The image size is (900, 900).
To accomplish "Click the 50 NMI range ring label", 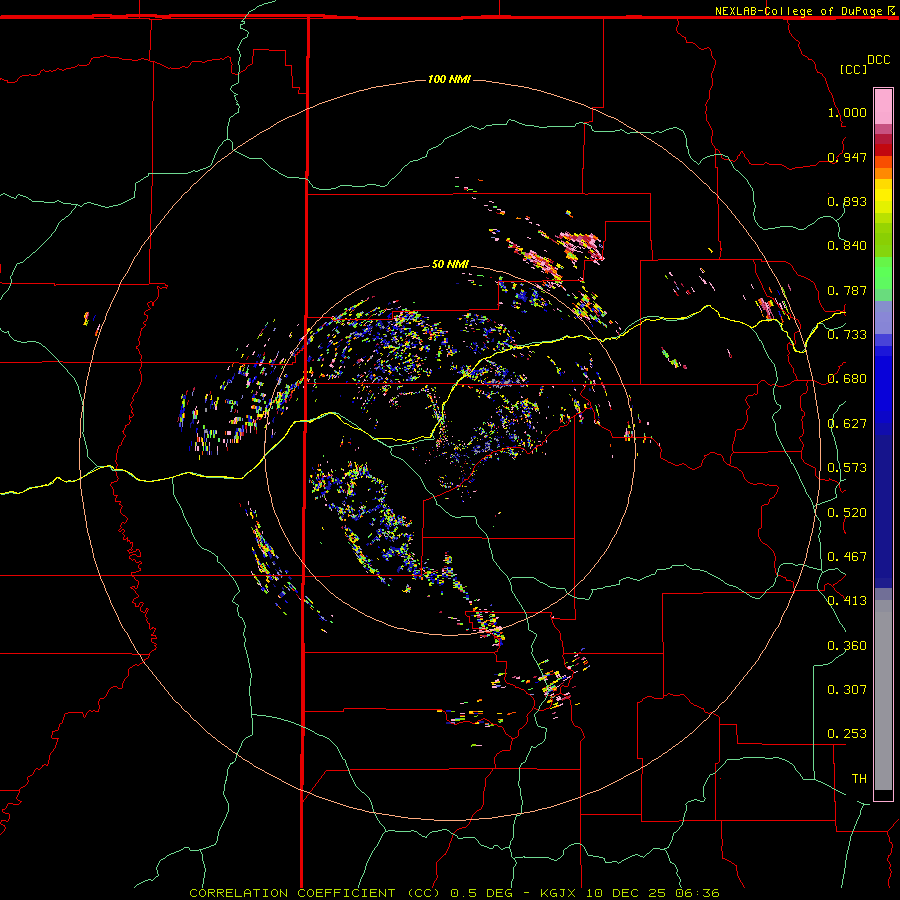I will (450, 264).
